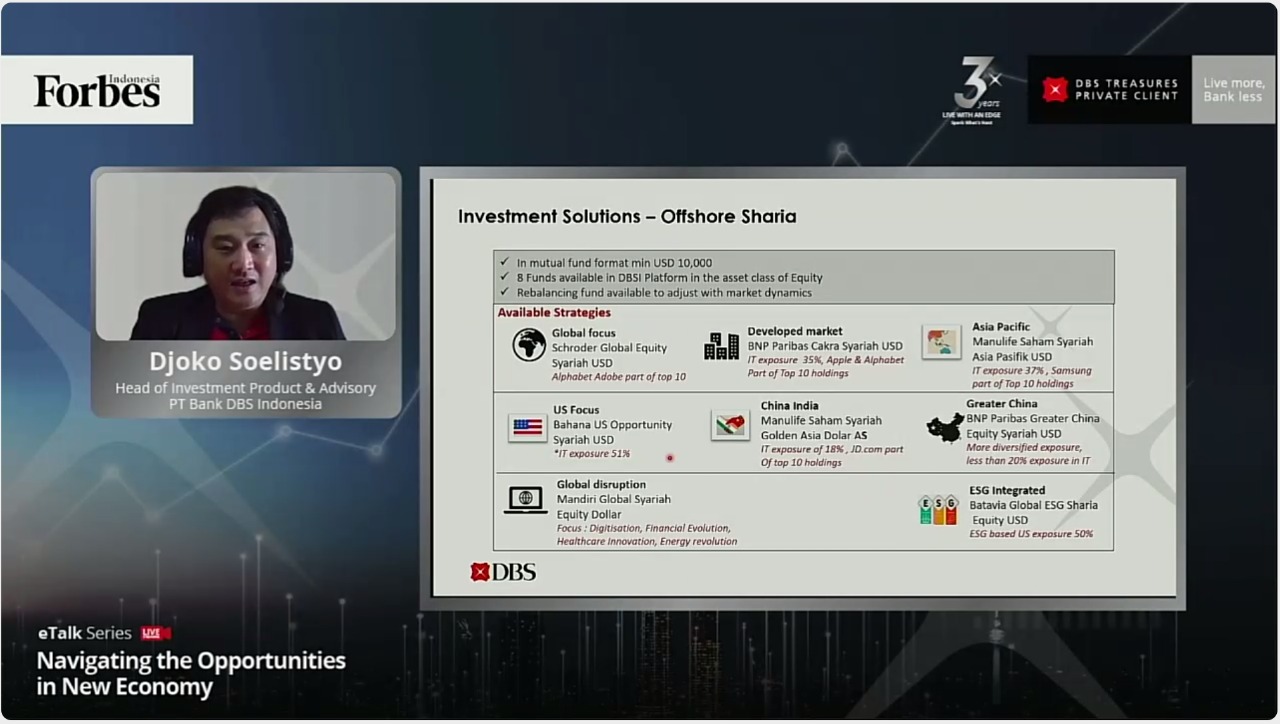The width and height of the screenshot is (1280, 724).
Task: Click 'Manulife Saham Syariah Asia Pasifik USD' fund name
Action: [1032, 349]
